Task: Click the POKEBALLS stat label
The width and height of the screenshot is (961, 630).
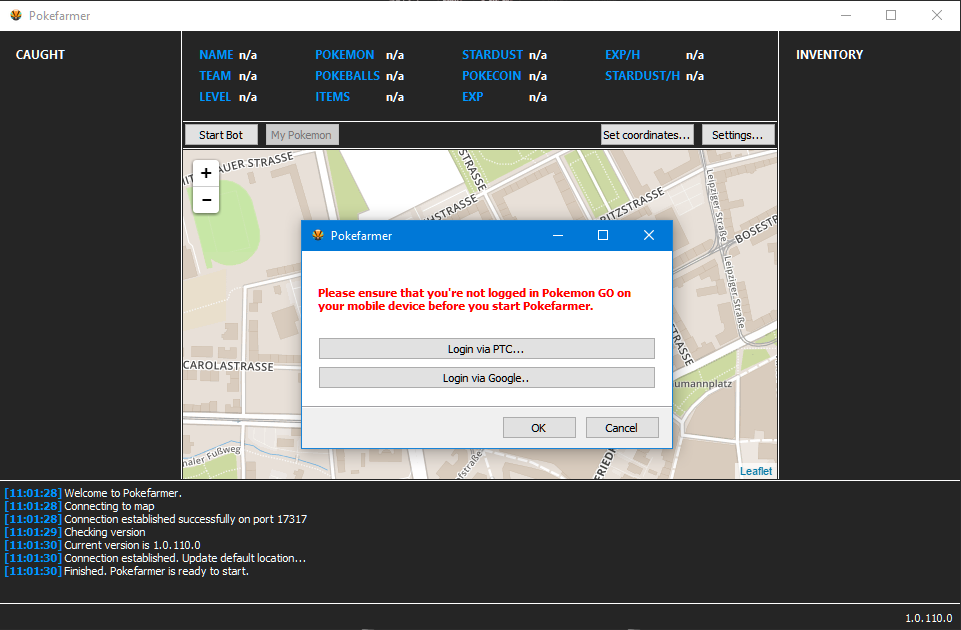Action: [x=347, y=75]
